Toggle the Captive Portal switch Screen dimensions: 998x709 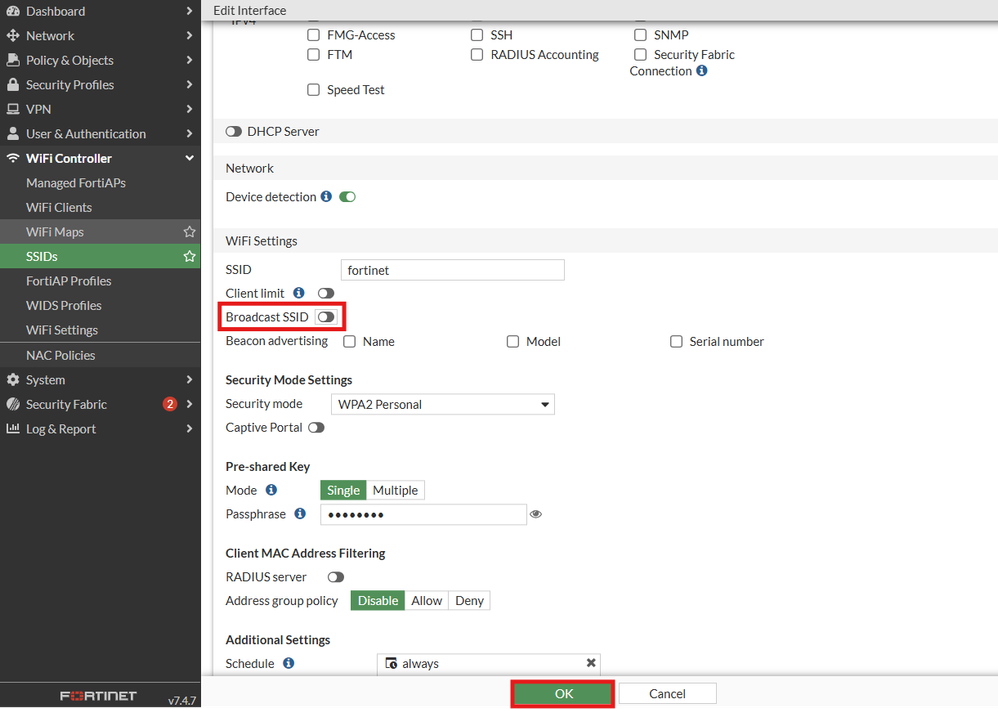point(316,427)
